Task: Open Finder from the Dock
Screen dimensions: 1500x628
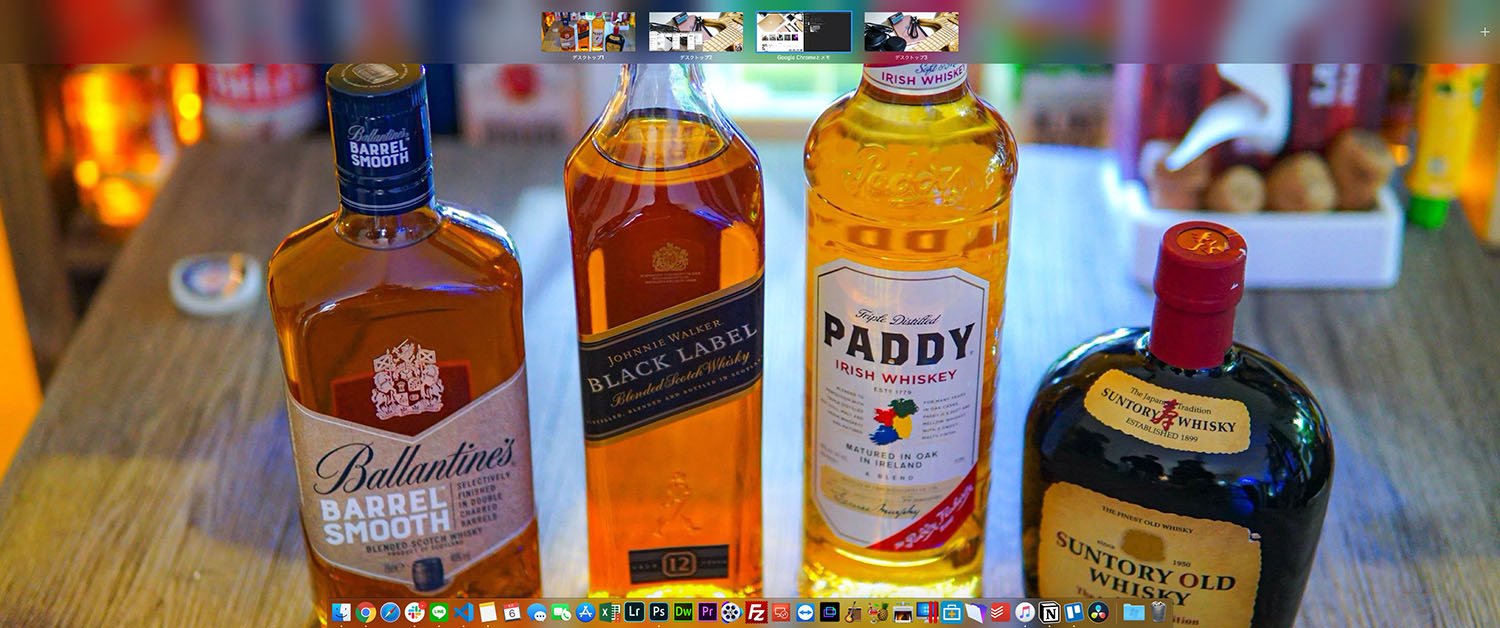Action: click(x=342, y=612)
